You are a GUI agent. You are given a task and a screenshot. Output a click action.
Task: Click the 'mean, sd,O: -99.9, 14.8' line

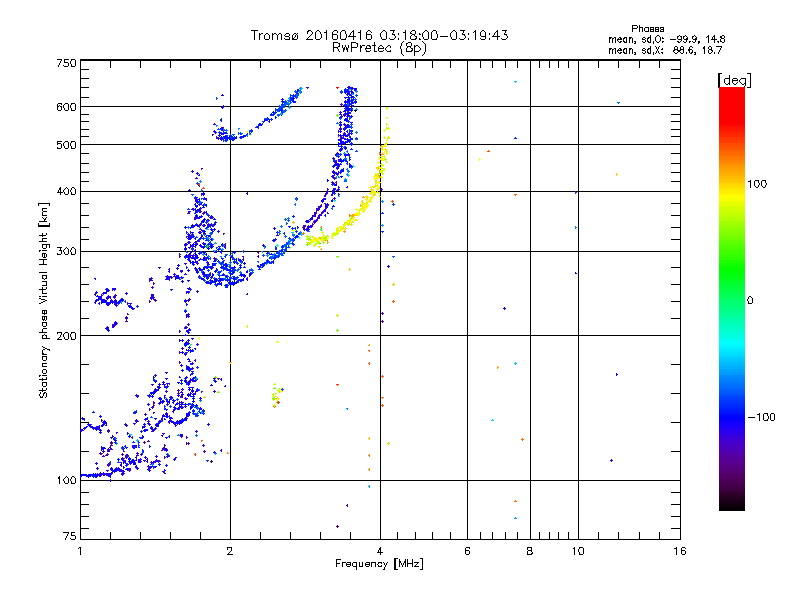[666, 39]
